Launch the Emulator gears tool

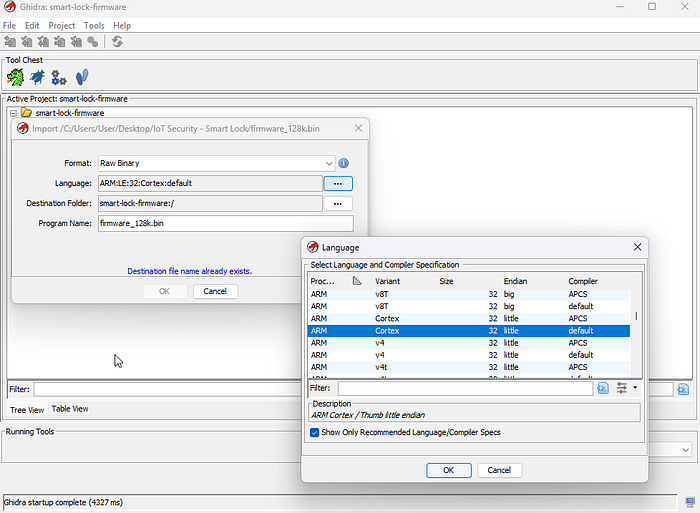coord(58,77)
